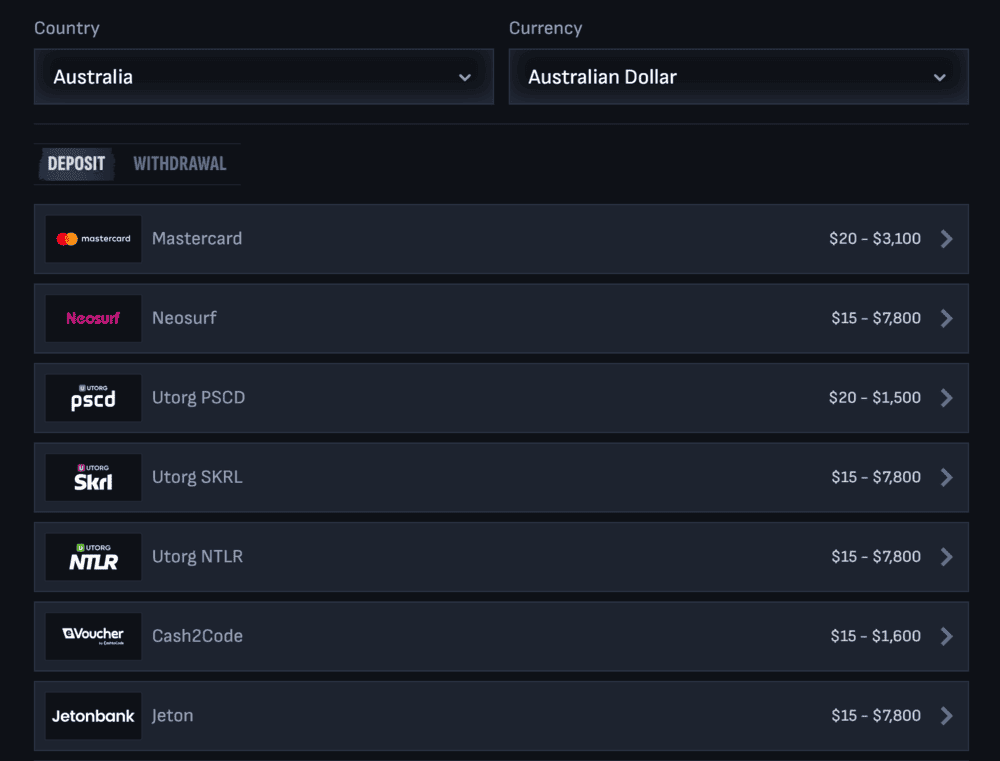Select the Utorg NTLR logo
1000x761 pixels.
[92, 557]
